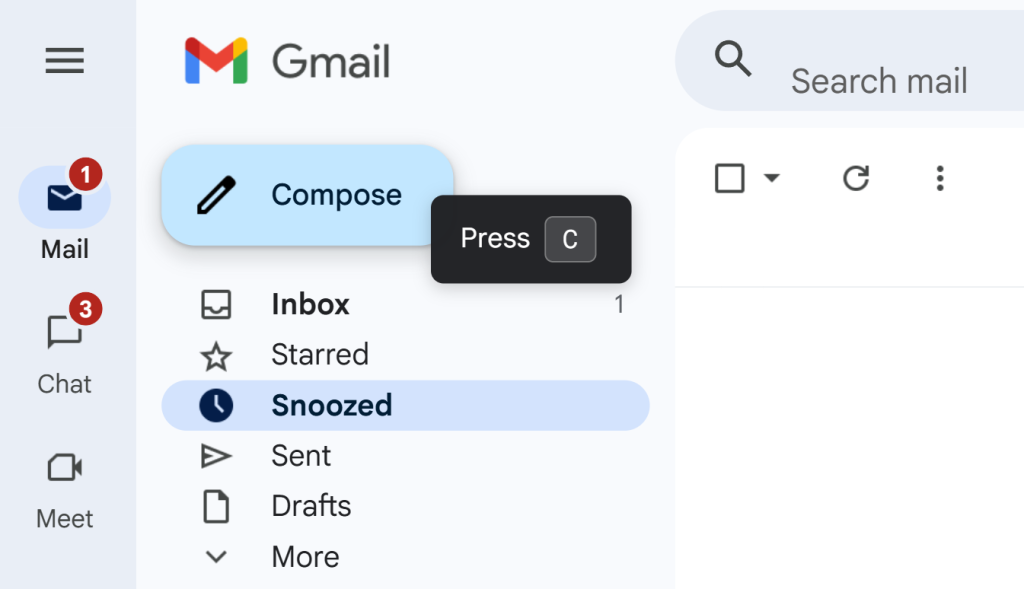Expand the More labels section
The width and height of the screenshot is (1024, 589).
[x=304, y=556]
